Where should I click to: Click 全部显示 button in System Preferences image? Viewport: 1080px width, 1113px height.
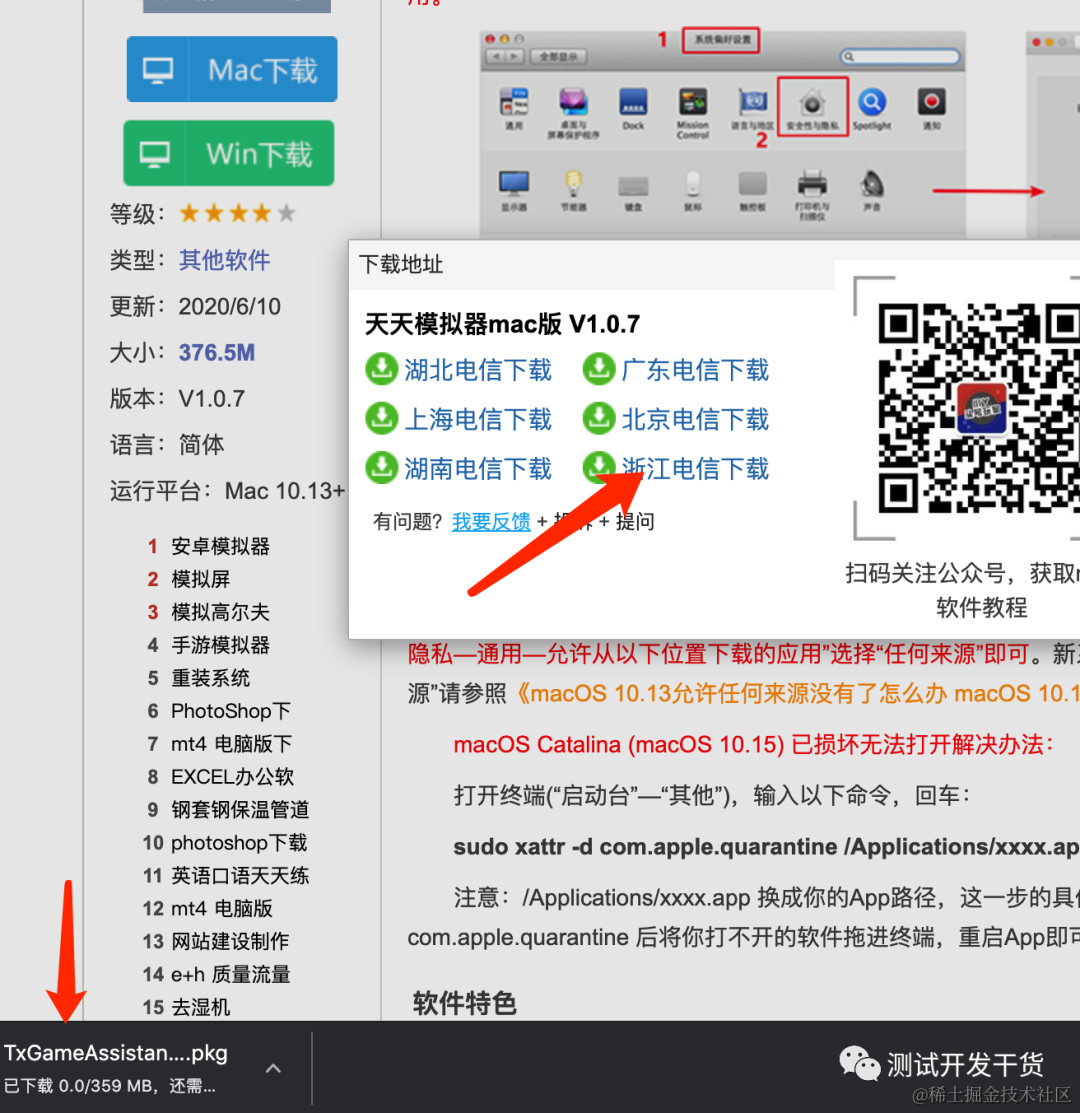point(559,56)
